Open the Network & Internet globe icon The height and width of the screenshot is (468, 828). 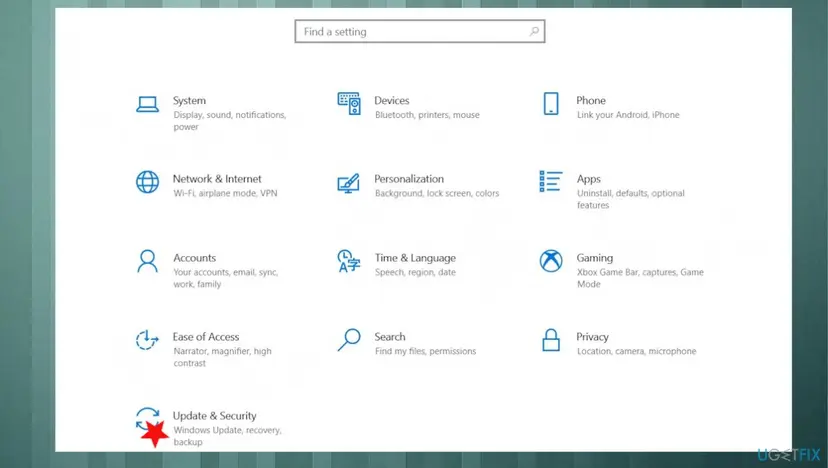[x=147, y=182]
